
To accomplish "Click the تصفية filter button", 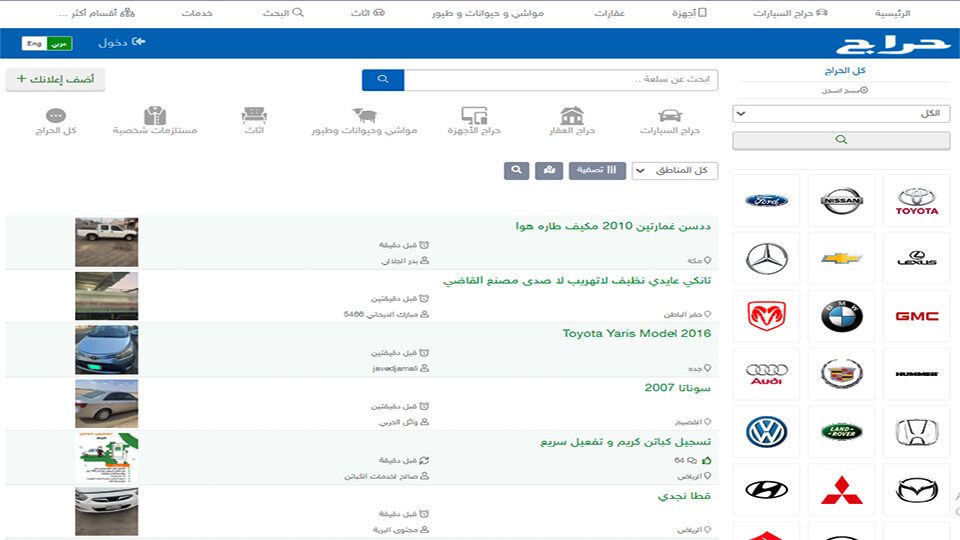I will coord(597,170).
